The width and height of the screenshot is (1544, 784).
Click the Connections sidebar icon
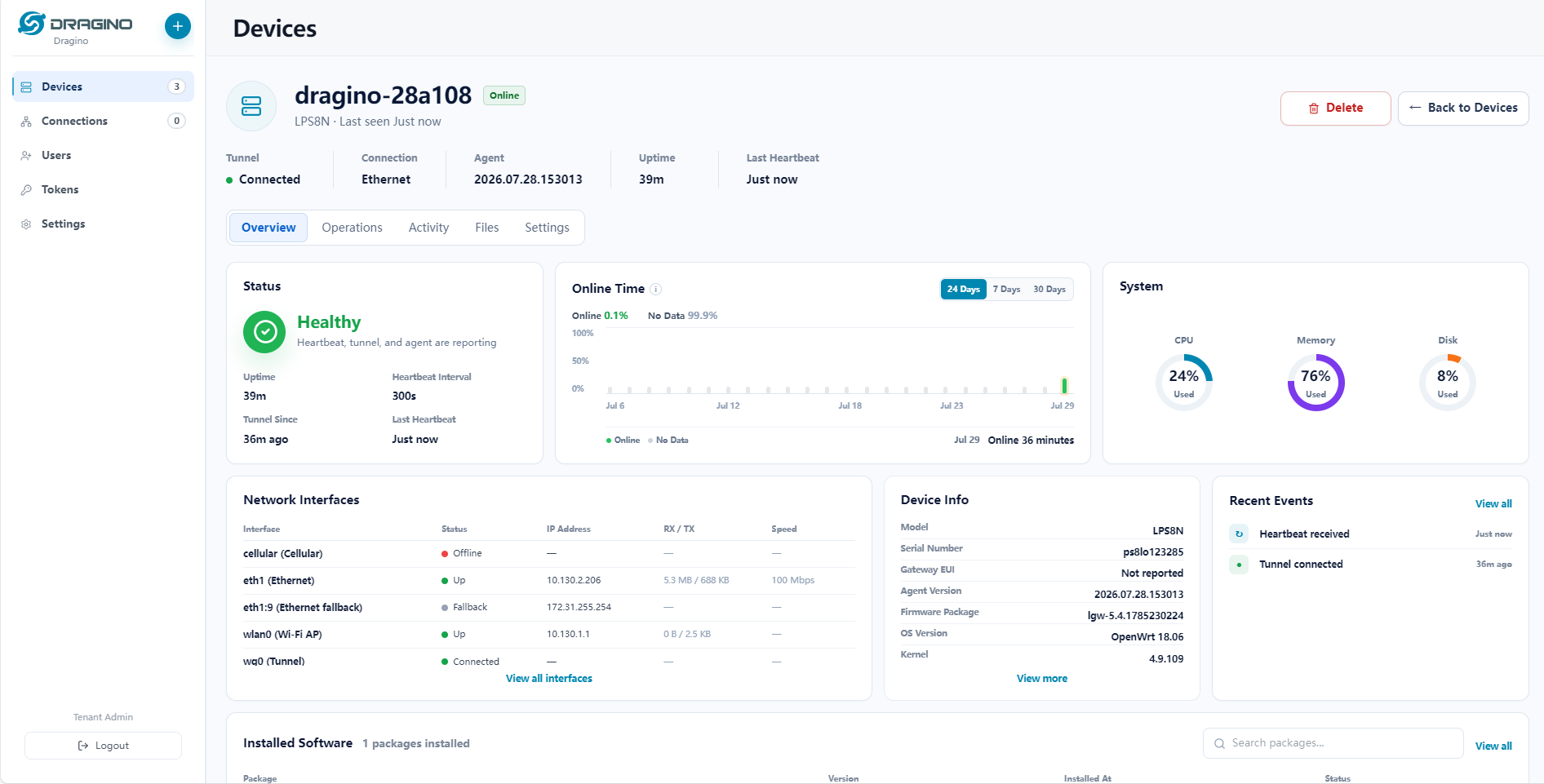(26, 121)
